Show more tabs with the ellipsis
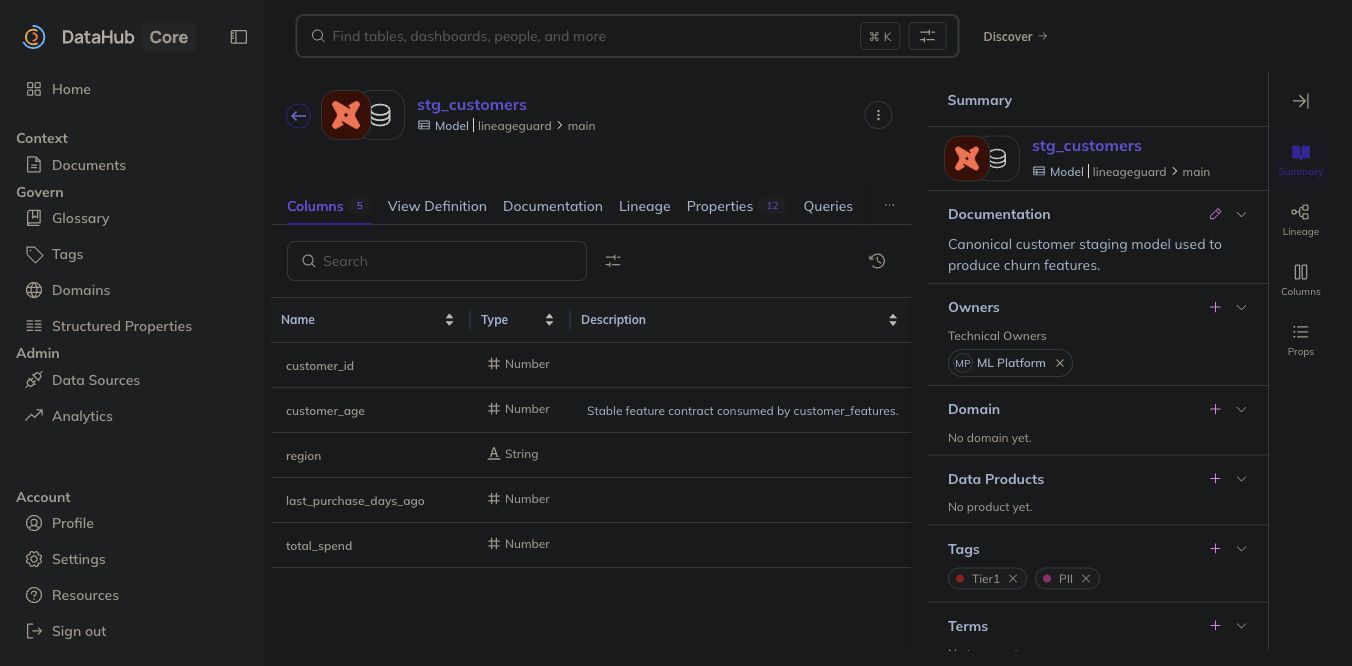 [x=889, y=205]
